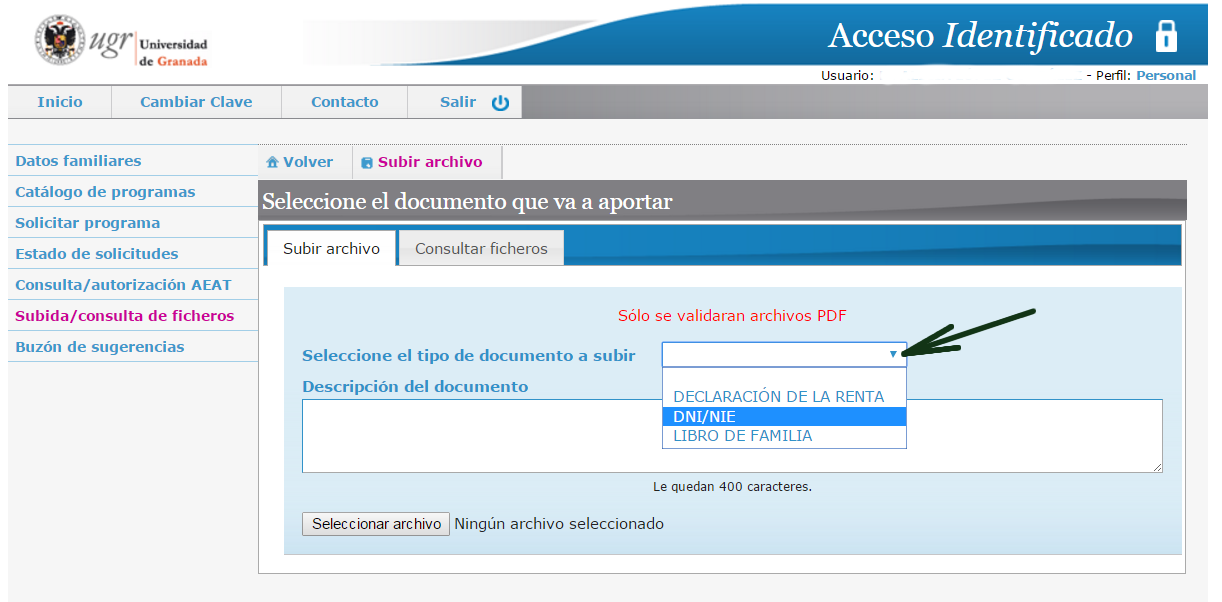Select DECLARACIÓN DE LA RENTA option

tap(778, 396)
